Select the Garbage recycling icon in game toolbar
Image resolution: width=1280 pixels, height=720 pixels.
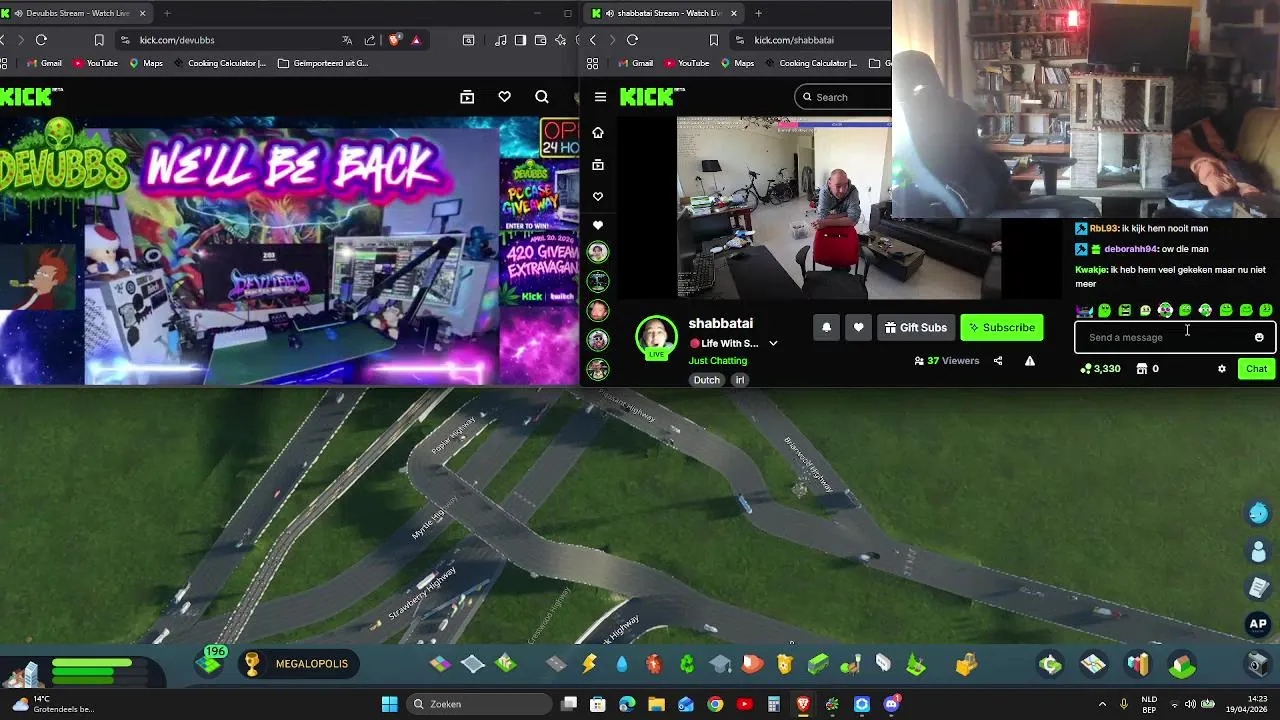[687, 664]
